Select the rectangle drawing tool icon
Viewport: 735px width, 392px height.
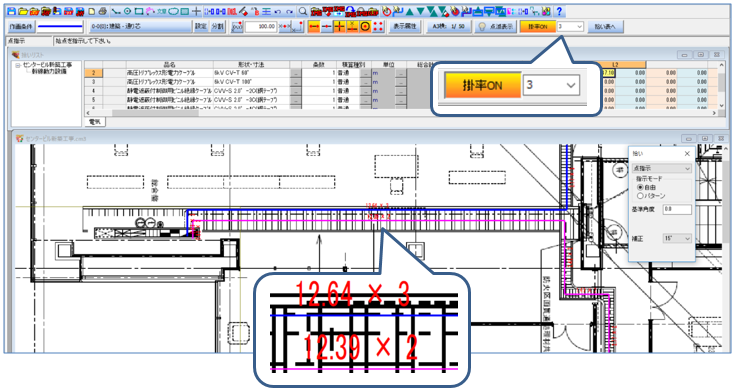[139, 11]
